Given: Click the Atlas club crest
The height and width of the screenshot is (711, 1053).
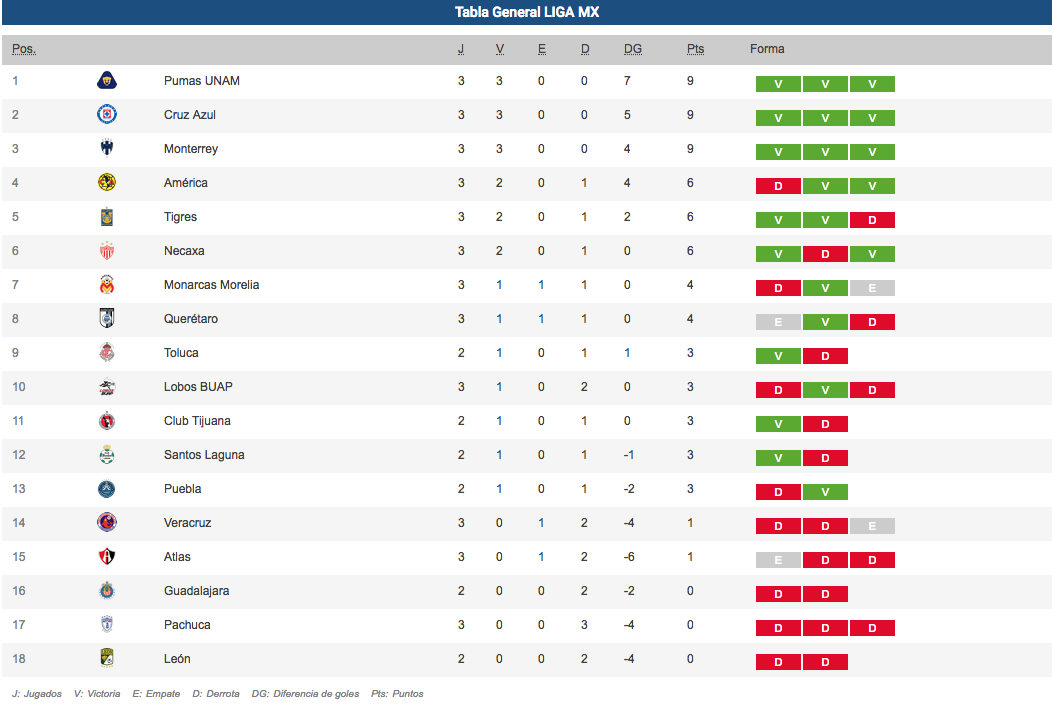Looking at the screenshot, I should [106, 557].
